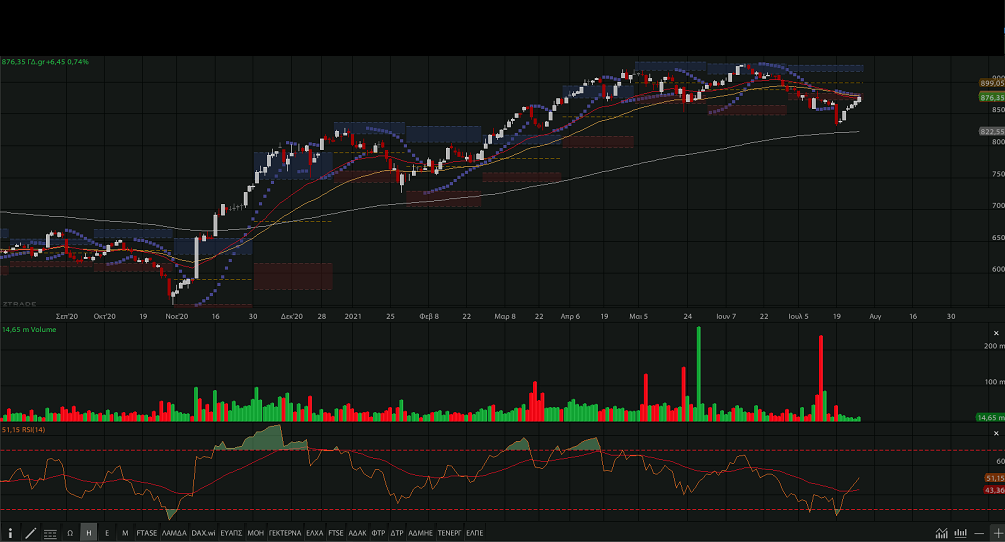This screenshot has width=1005, height=542.
Task: Click the tallest green volume bar
Action: click(699, 374)
